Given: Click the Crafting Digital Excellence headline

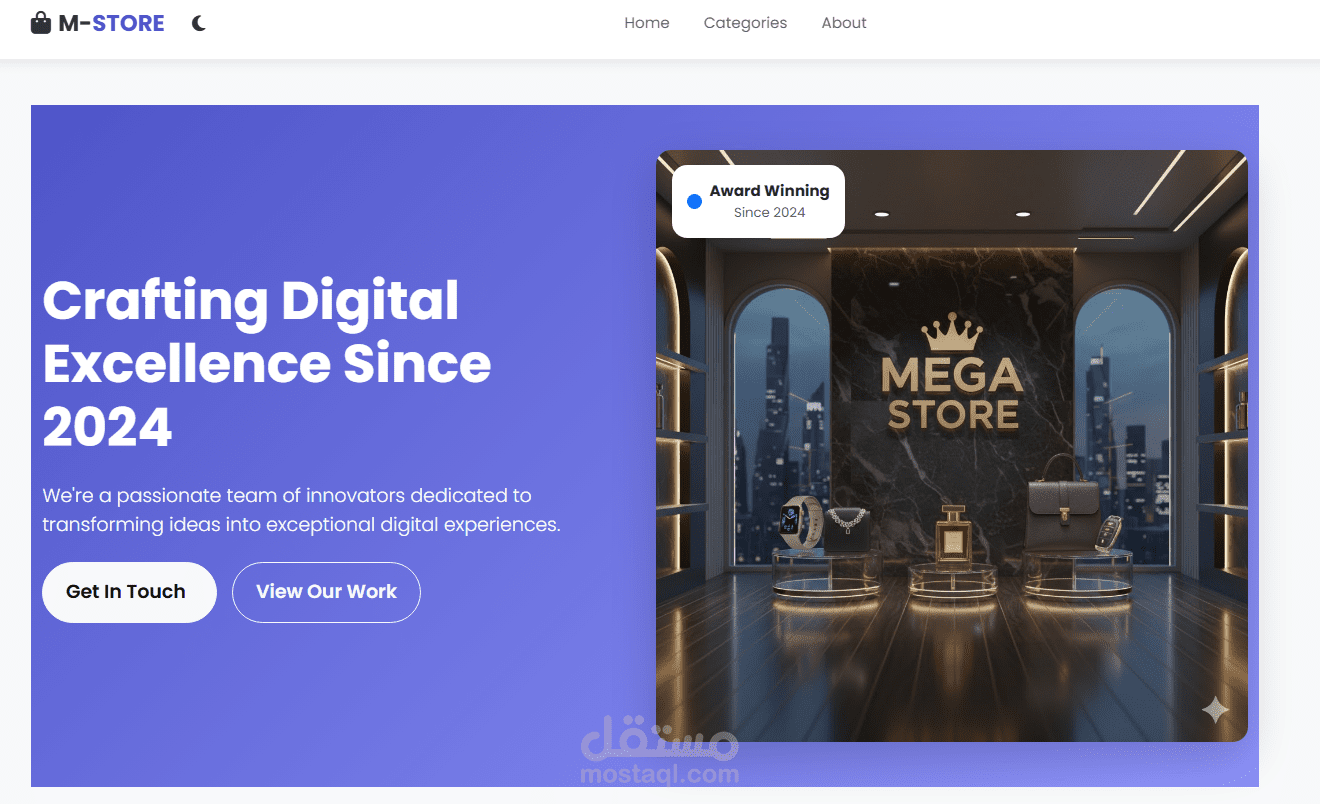Looking at the screenshot, I should (267, 364).
